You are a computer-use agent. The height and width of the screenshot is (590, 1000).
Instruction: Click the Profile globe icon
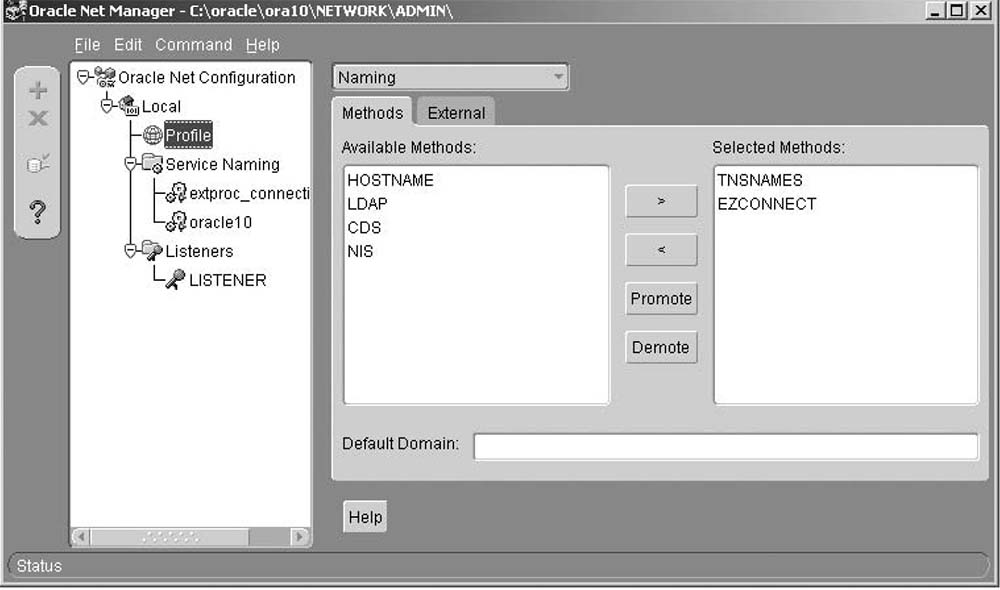click(x=152, y=135)
